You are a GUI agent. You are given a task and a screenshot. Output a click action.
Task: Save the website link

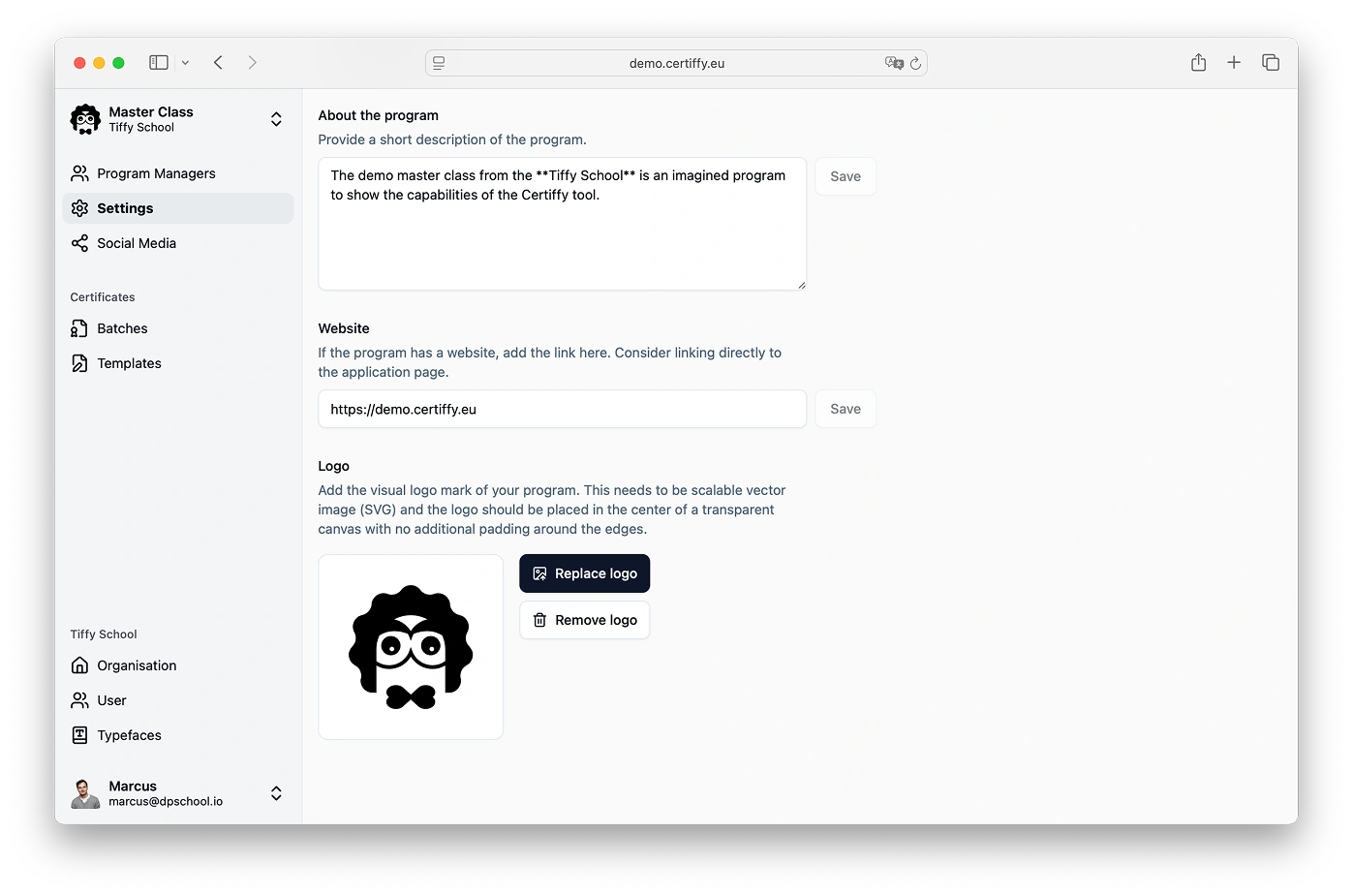coord(845,409)
